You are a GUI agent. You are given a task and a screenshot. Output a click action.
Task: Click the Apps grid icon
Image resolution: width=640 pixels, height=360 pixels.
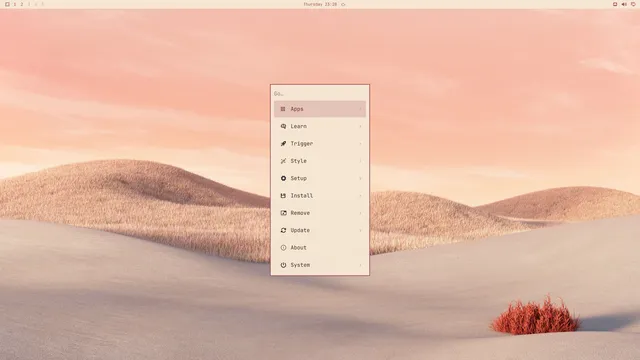point(283,109)
